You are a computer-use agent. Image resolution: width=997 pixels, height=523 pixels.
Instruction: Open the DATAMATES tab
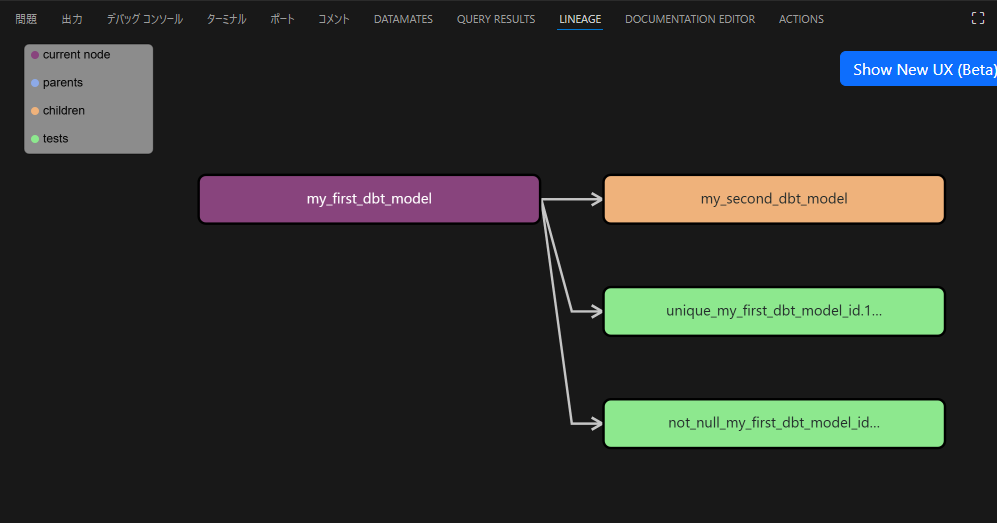tap(403, 19)
